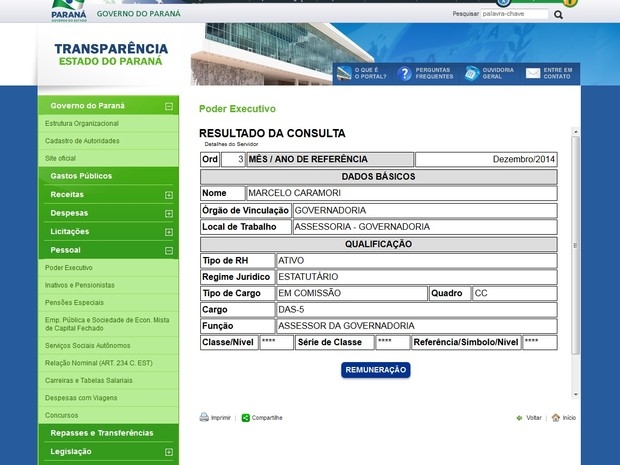Open Relação Nominal (ART. 234 C. EST)
The height and width of the screenshot is (465, 620).
click(x=99, y=363)
